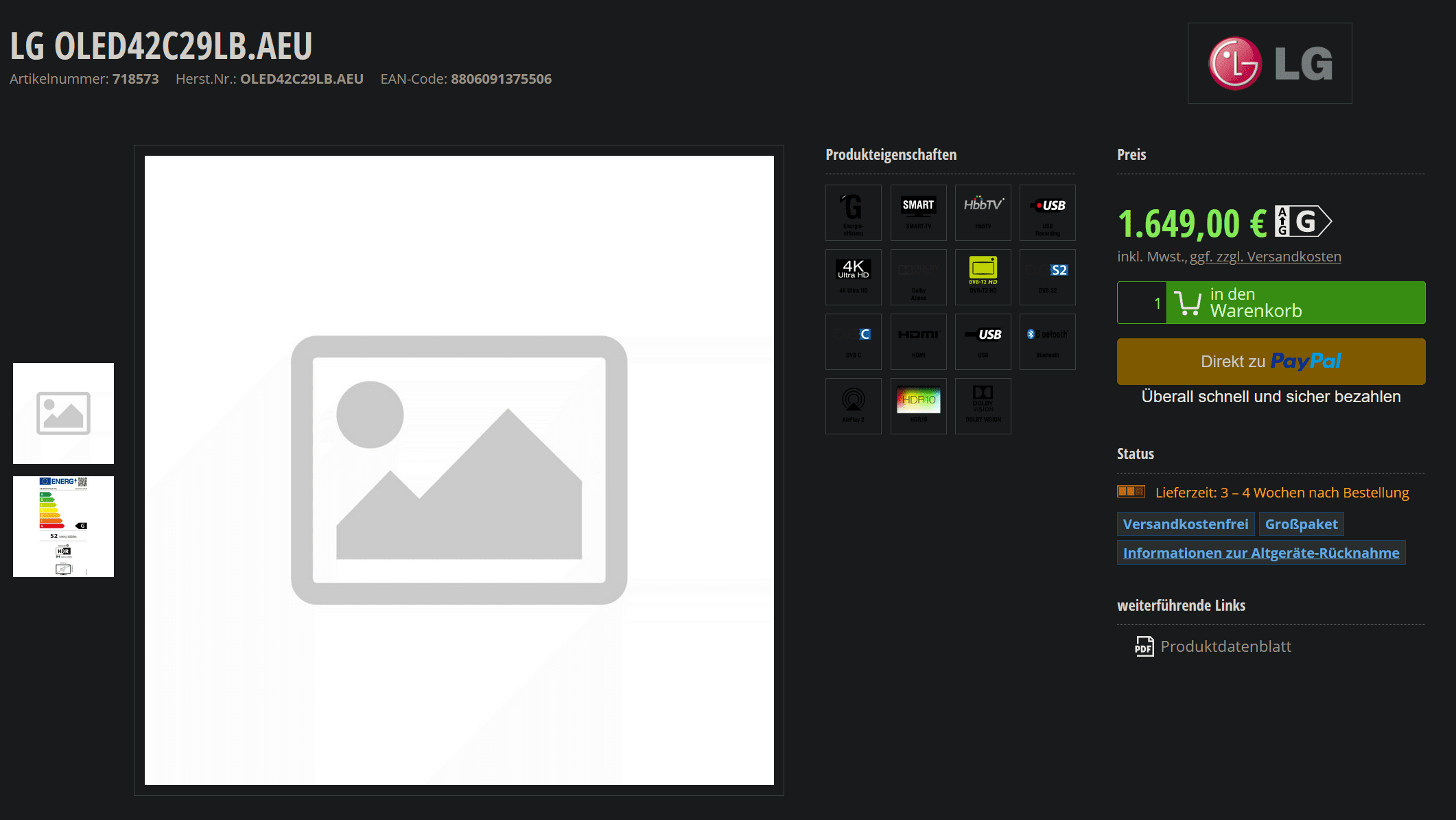Screen dimensions: 1456x820
Task: Click the PDF icon beside Produktdatenblatt
Action: pyautogui.click(x=1144, y=646)
